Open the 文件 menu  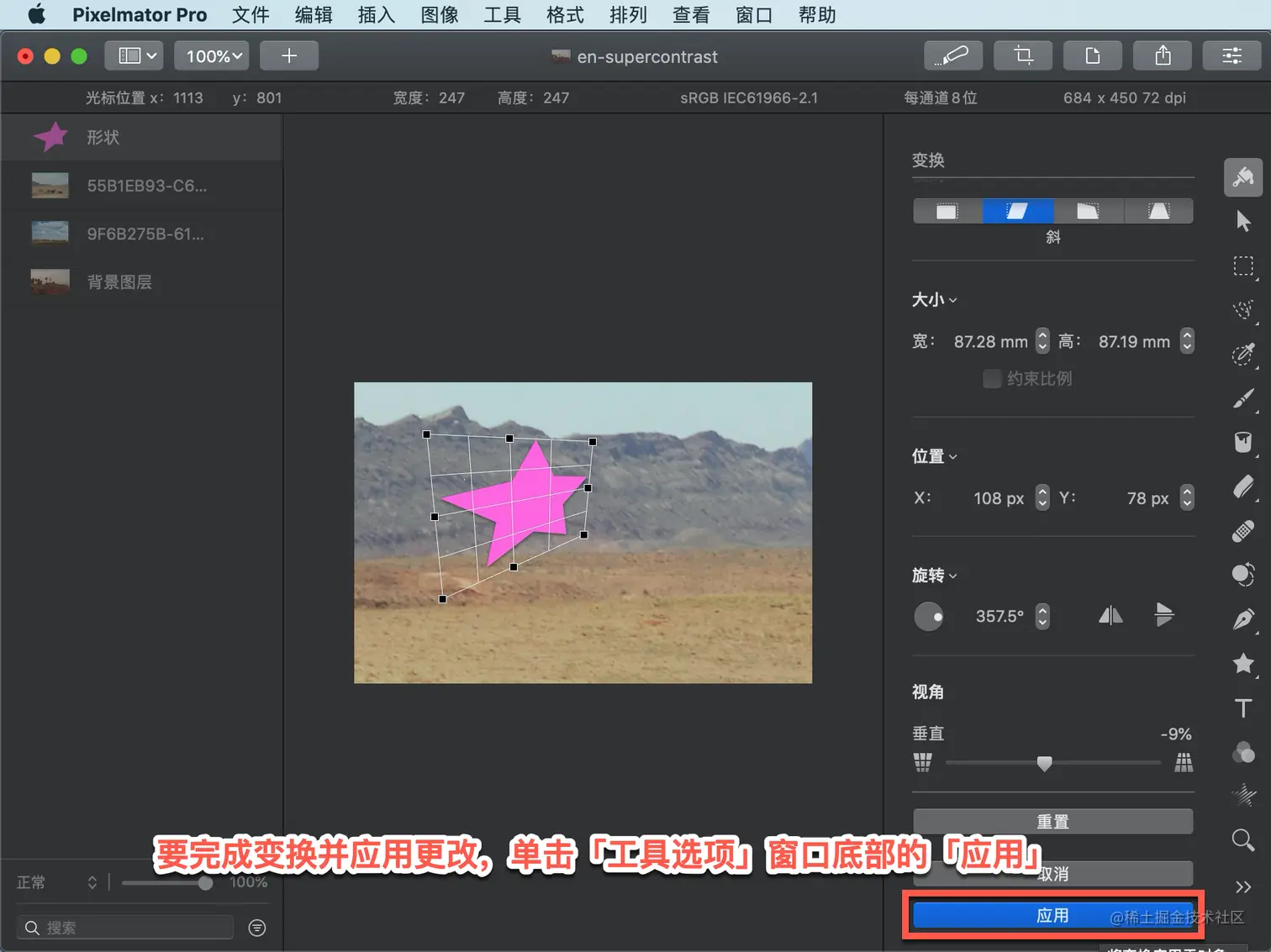(251, 15)
